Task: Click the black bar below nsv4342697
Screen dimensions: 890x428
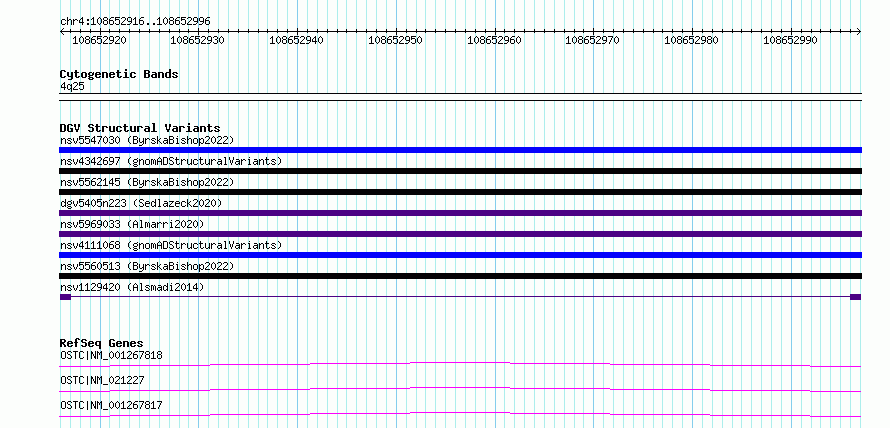Action: coord(460,171)
